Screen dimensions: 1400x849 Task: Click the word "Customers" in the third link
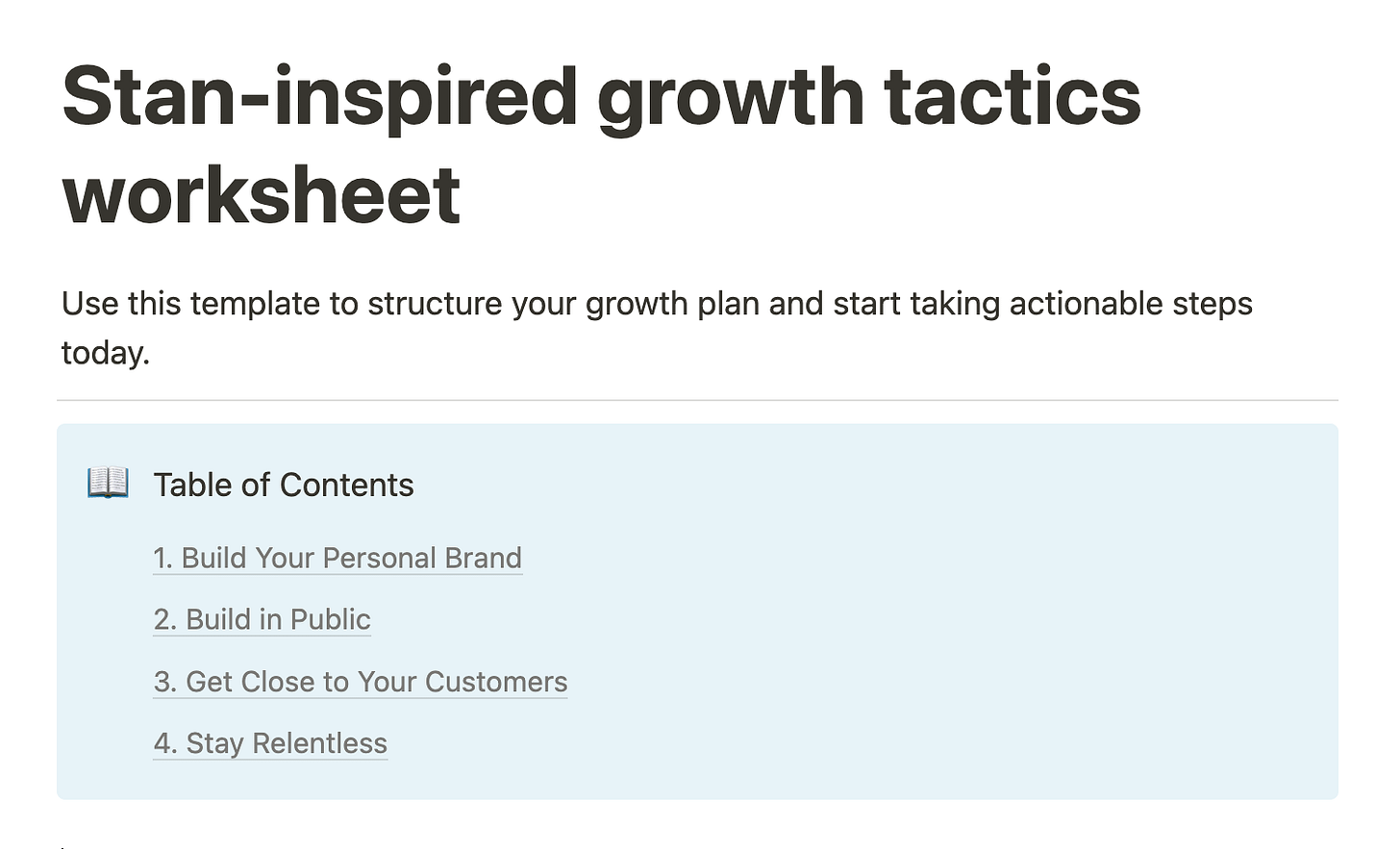tap(496, 682)
